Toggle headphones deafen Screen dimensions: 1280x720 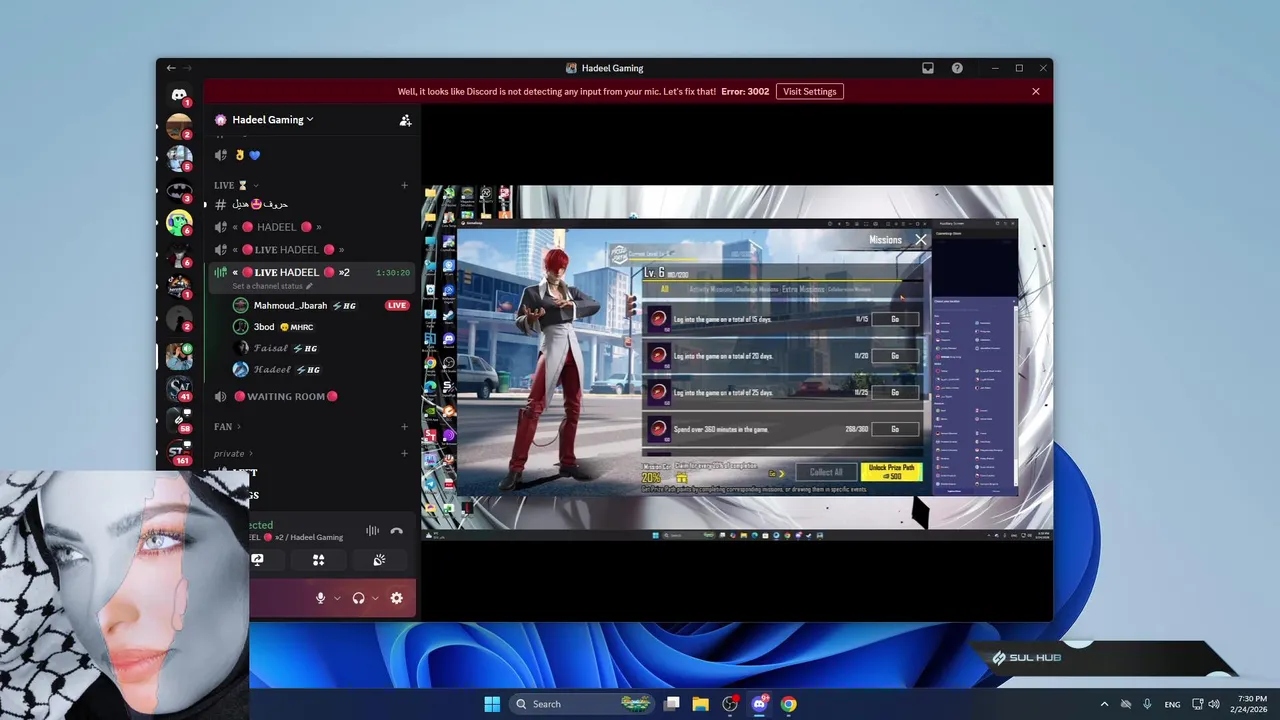coord(358,598)
